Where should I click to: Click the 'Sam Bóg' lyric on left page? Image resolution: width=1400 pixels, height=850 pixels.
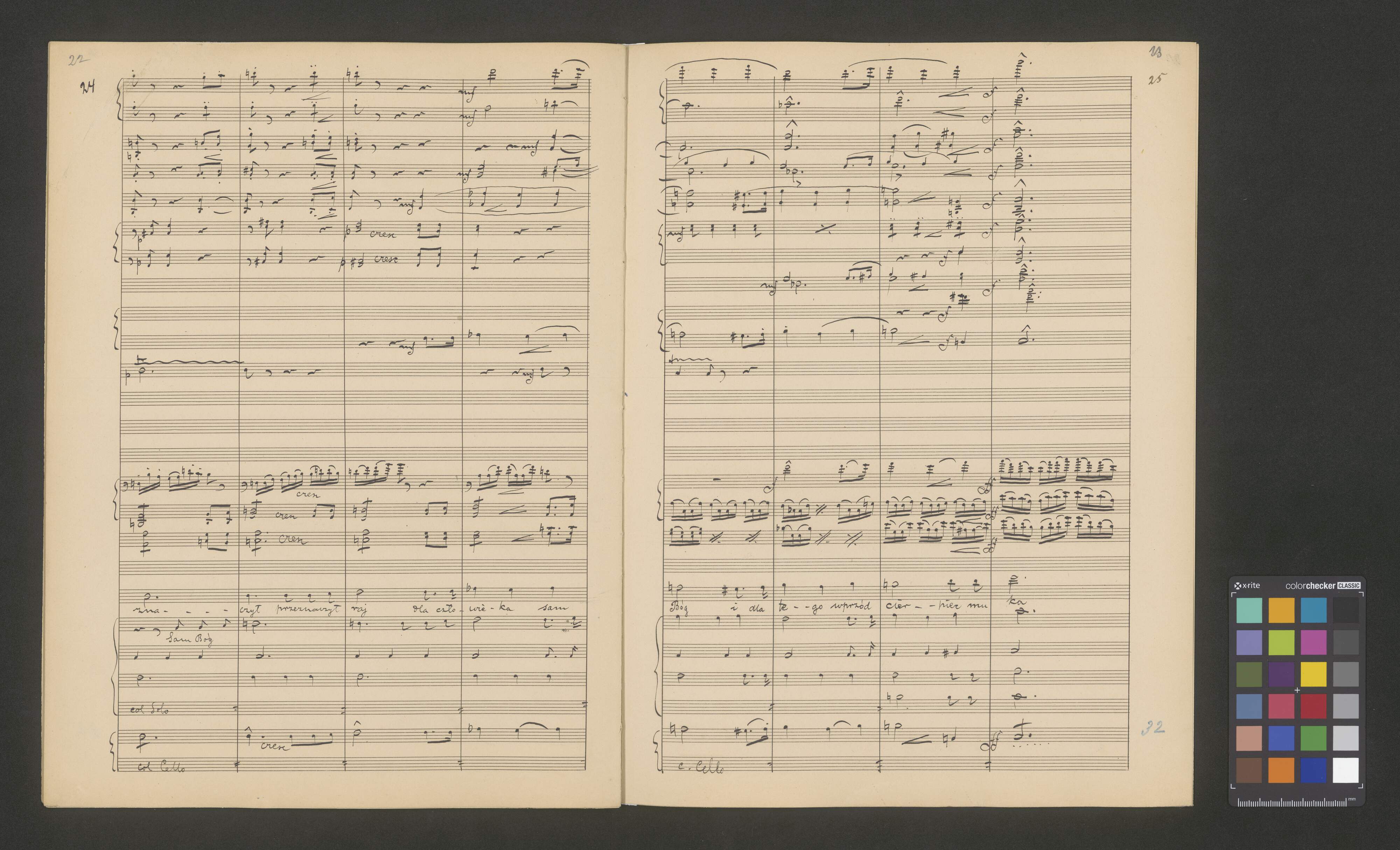[x=189, y=639]
